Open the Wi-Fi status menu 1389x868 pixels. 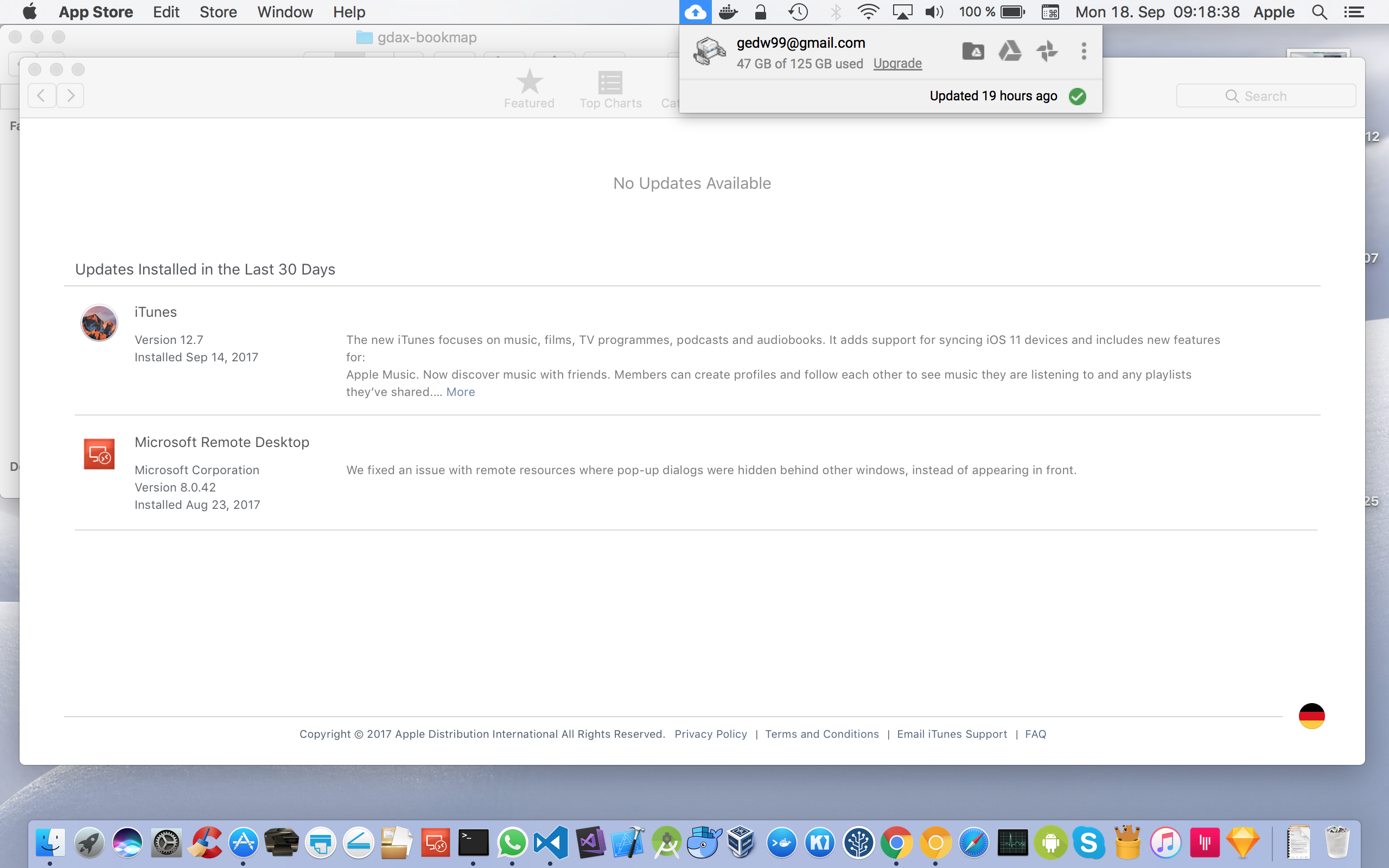click(x=868, y=12)
